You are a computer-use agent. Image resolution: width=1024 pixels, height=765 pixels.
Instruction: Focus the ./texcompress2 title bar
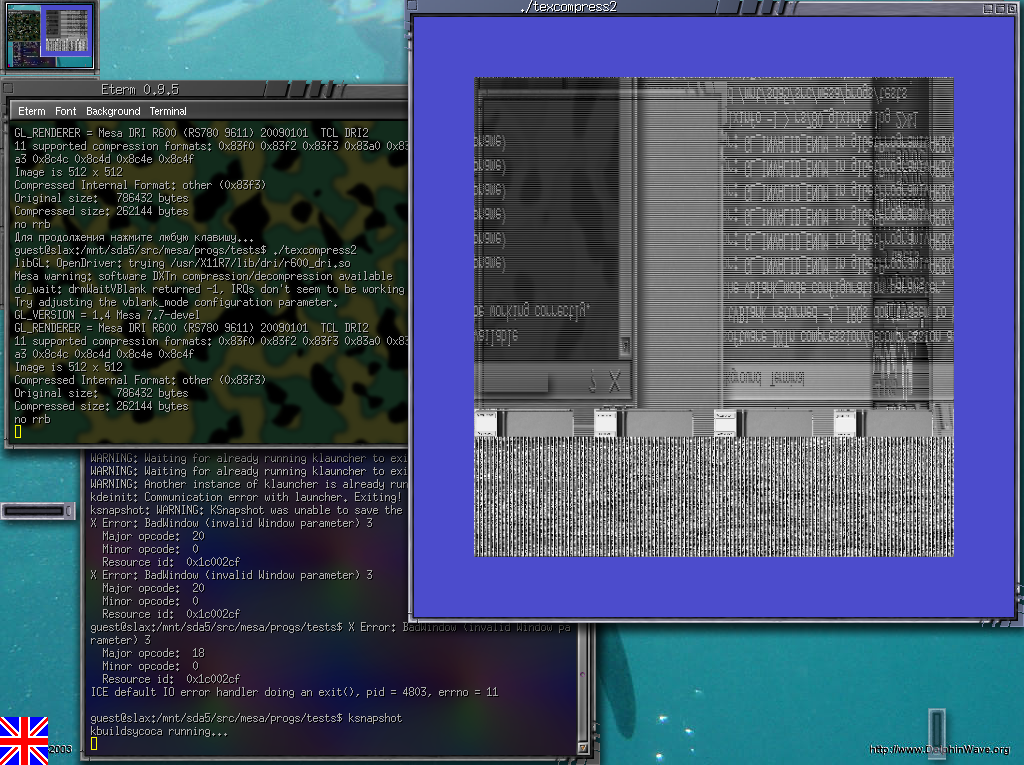[570, 7]
